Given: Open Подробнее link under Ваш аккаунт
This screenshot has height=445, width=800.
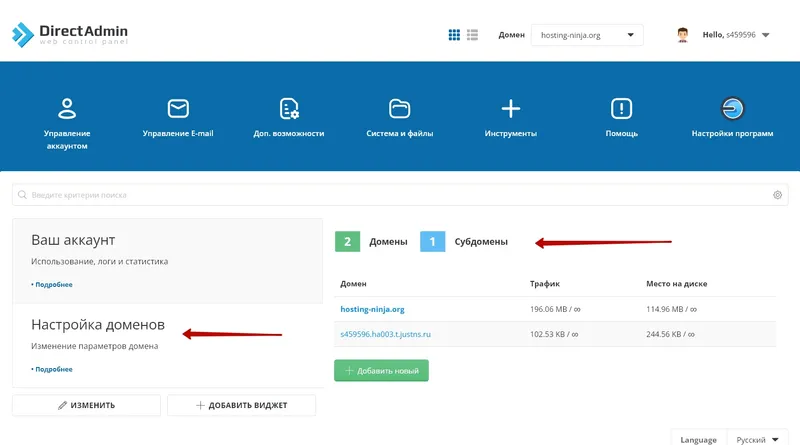Looking at the screenshot, I should pyautogui.click(x=52, y=285).
